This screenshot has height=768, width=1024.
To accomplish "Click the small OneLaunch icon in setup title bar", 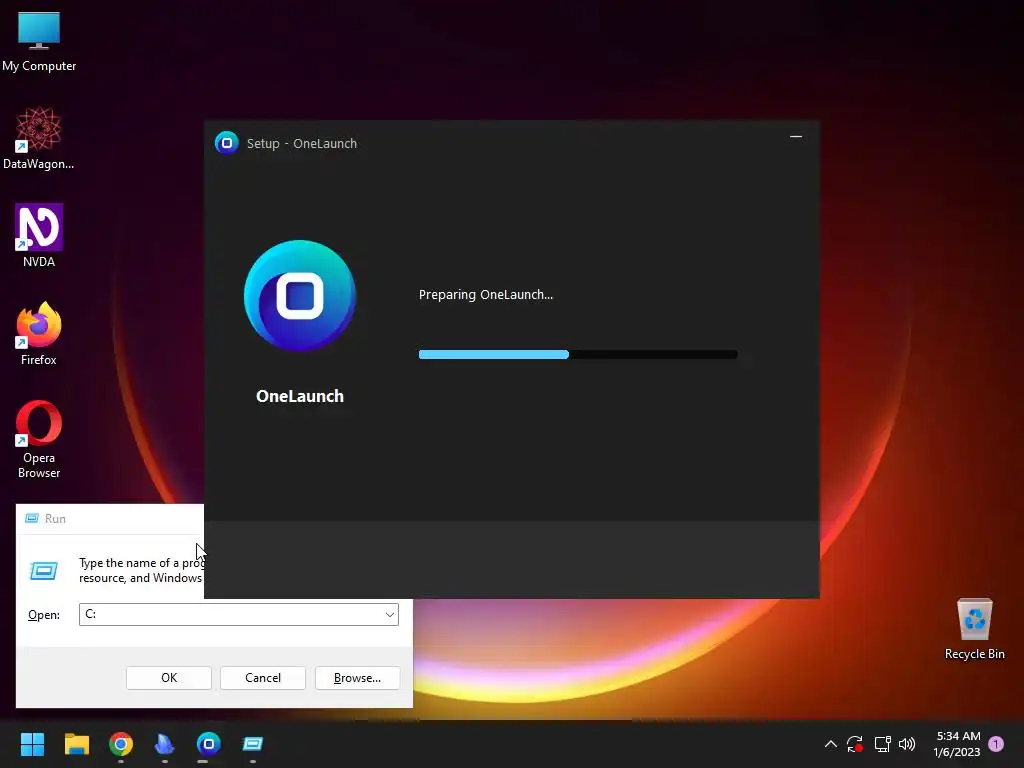I will coord(227,143).
